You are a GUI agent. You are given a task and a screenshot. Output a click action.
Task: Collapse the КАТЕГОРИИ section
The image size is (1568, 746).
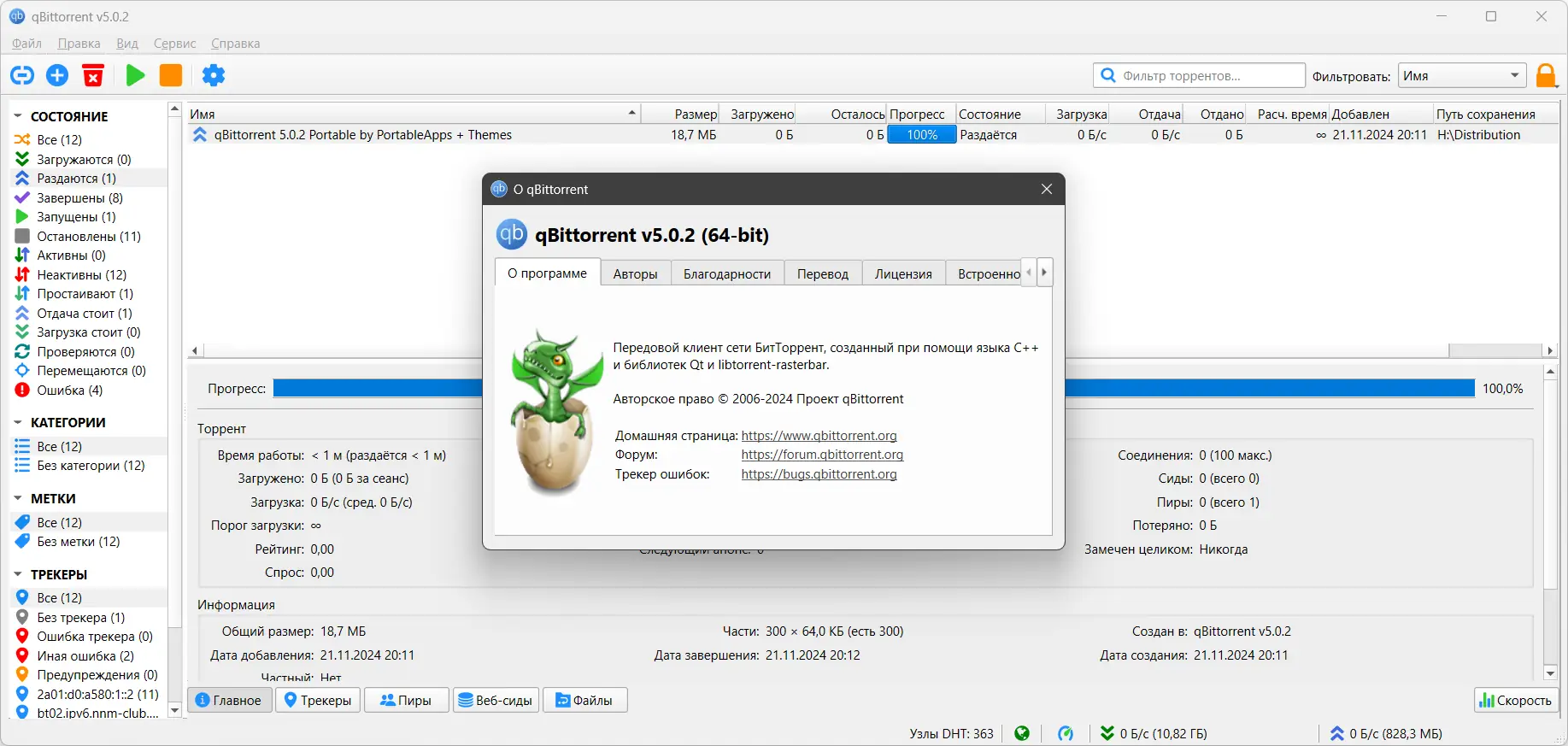[18, 422]
